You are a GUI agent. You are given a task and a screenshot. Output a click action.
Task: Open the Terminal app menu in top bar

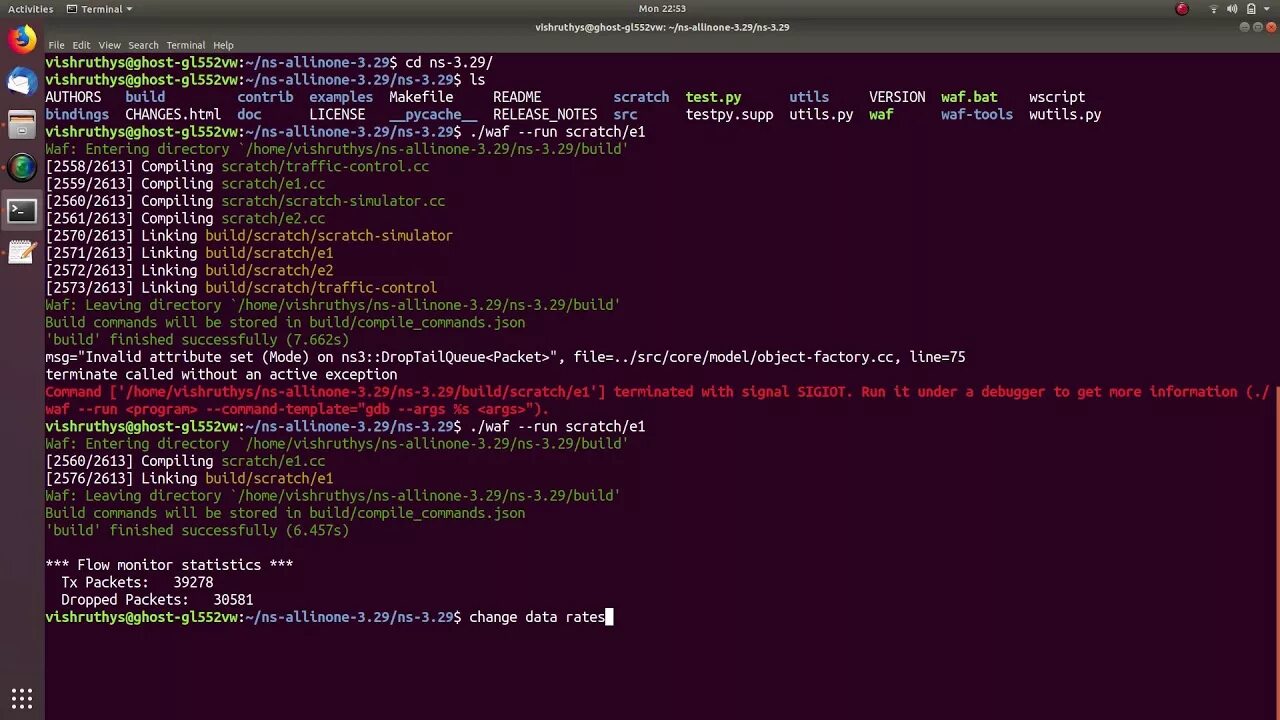(x=100, y=9)
